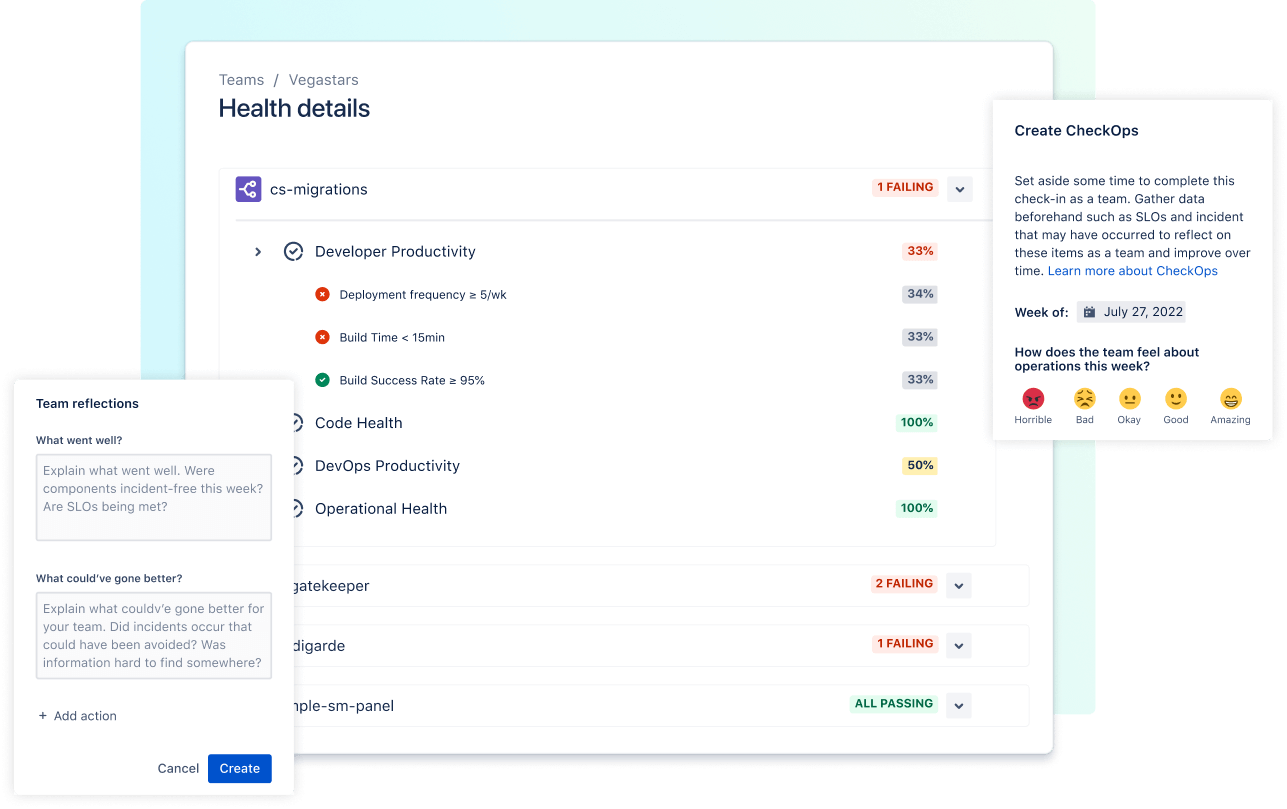Expand the Developer Productivity scorecard details
Screen dimensions: 1287x809
258,252
